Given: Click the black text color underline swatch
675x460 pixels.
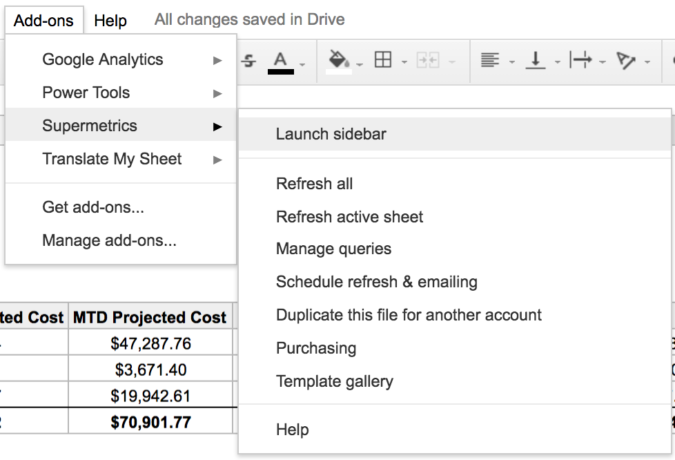Looking at the screenshot, I should pos(281,71).
